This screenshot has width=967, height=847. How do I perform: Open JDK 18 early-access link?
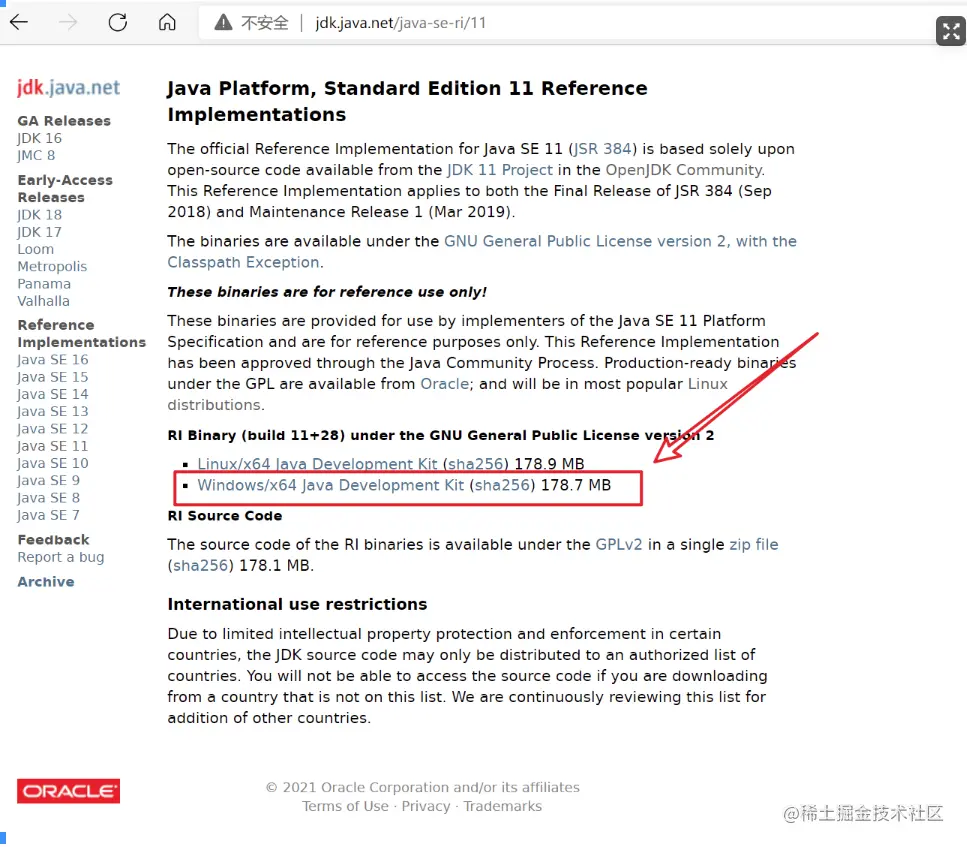pos(39,215)
